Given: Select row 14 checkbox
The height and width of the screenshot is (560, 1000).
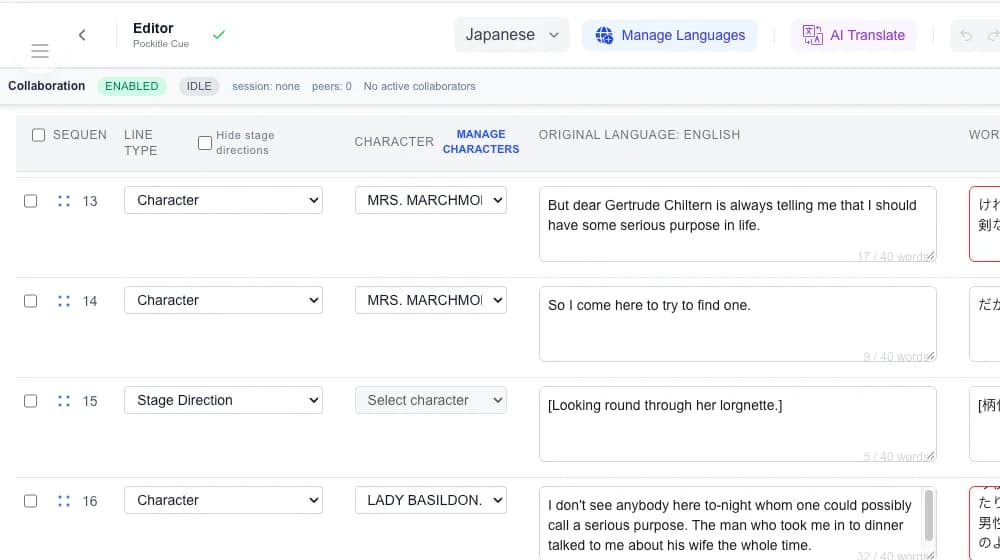Looking at the screenshot, I should tap(31, 301).
